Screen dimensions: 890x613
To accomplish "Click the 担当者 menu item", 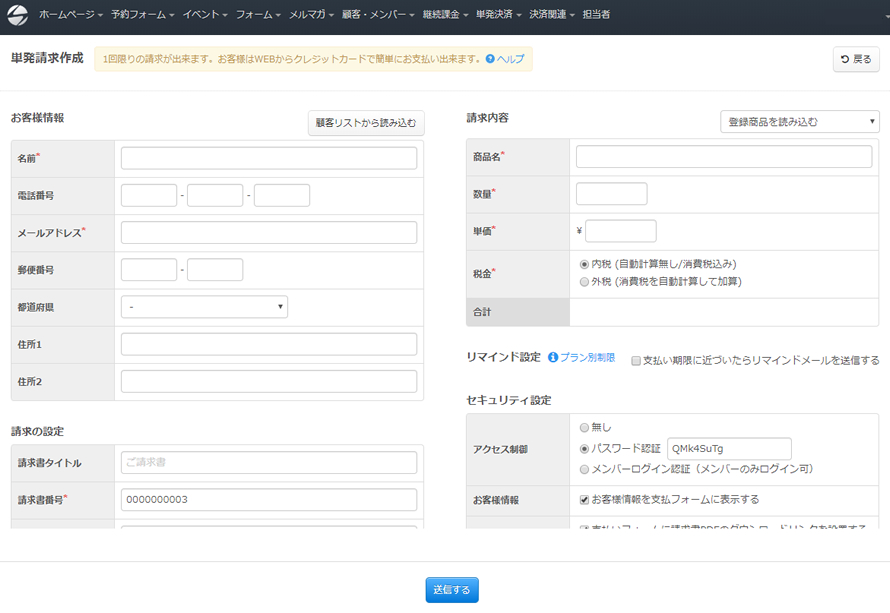I will point(596,15).
